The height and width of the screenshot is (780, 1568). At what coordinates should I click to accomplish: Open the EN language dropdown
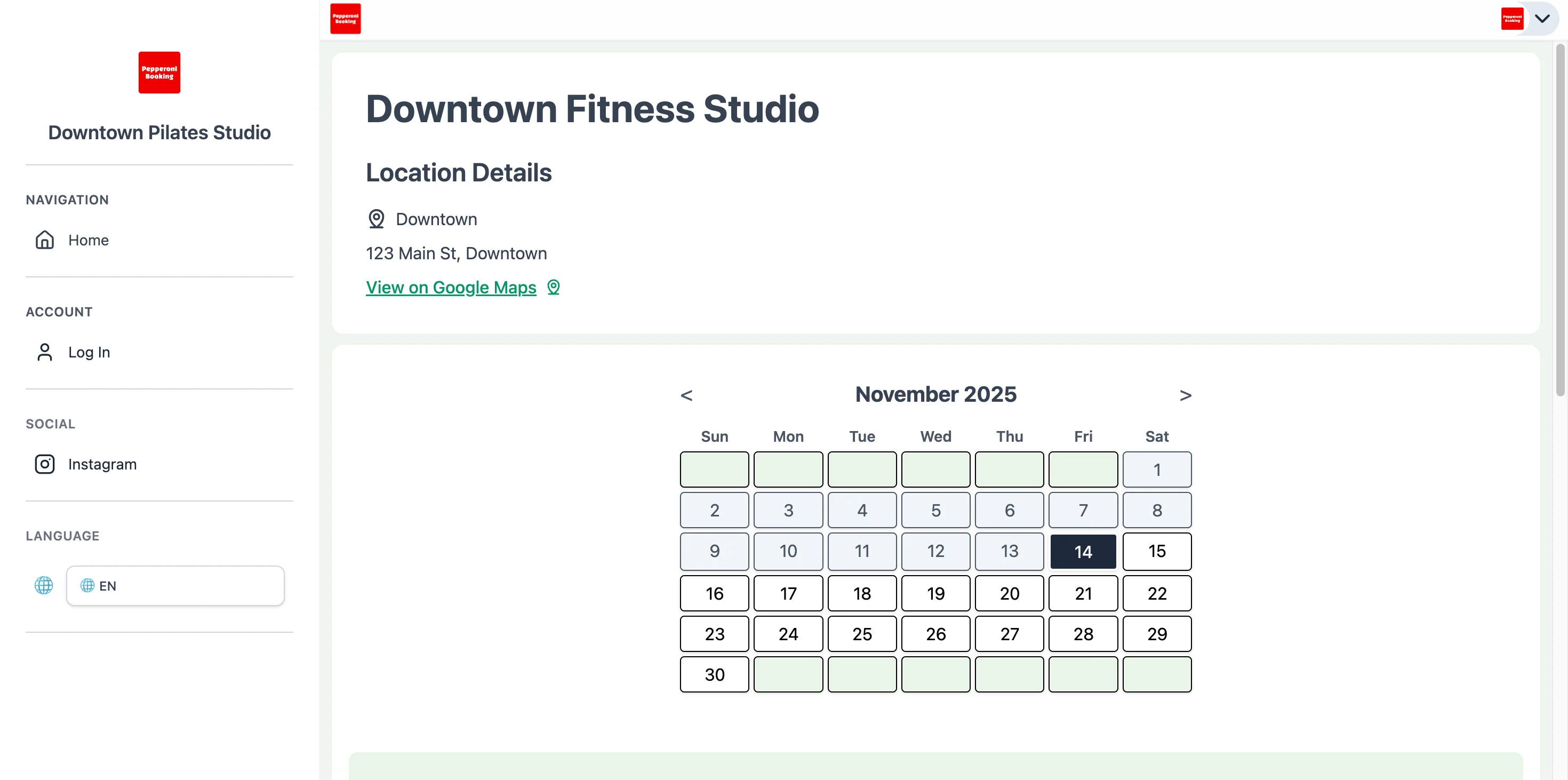tap(175, 586)
